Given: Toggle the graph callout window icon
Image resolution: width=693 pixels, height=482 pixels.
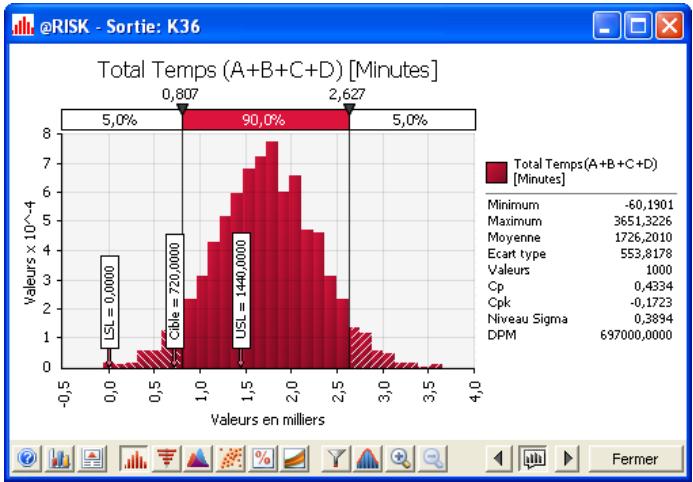Looking at the screenshot, I should click(x=533, y=458).
